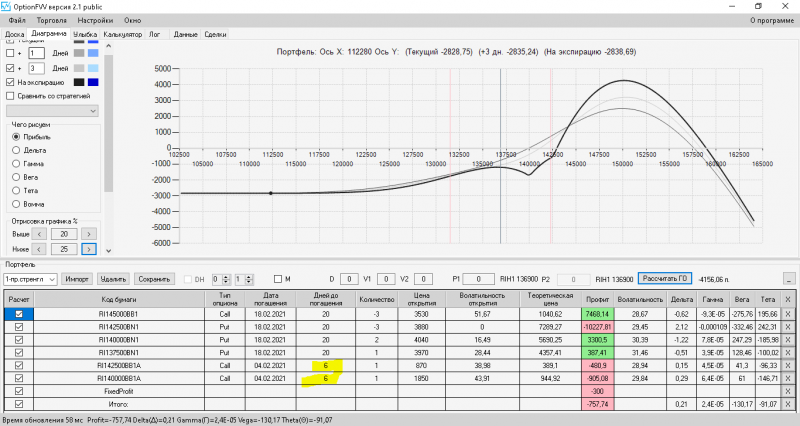
Task: Remove the RI137500BN1 row with its X
Action: point(788,353)
